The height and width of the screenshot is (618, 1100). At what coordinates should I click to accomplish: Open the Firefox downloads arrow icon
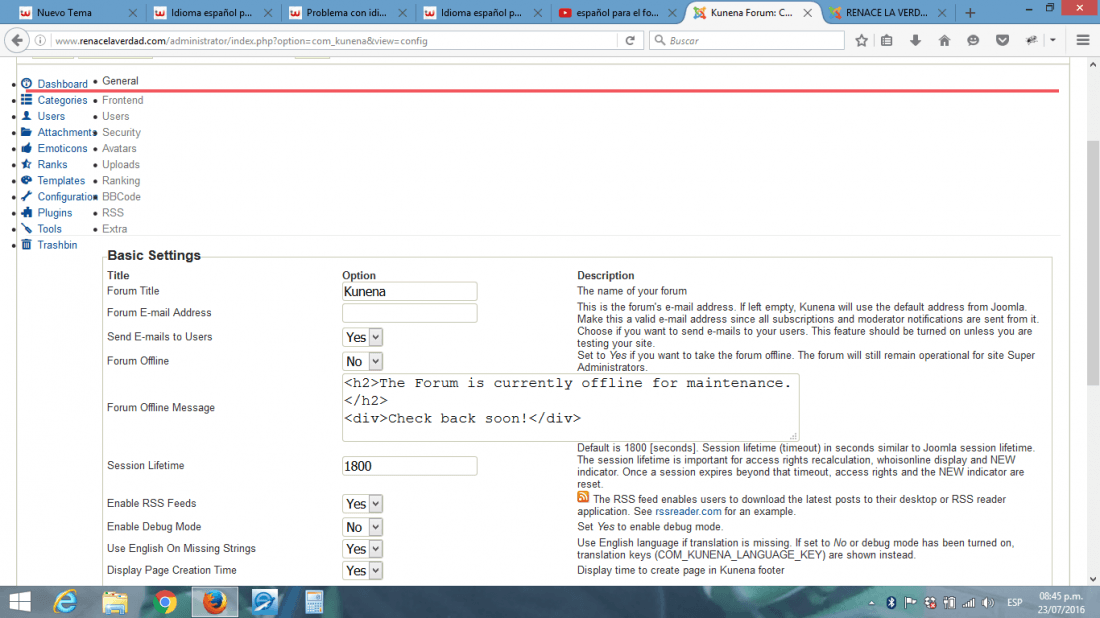[x=915, y=41]
